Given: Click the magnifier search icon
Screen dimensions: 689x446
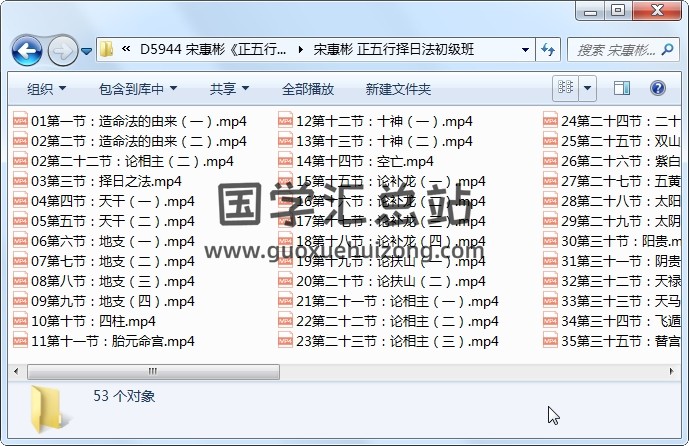Looking at the screenshot, I should point(667,49).
